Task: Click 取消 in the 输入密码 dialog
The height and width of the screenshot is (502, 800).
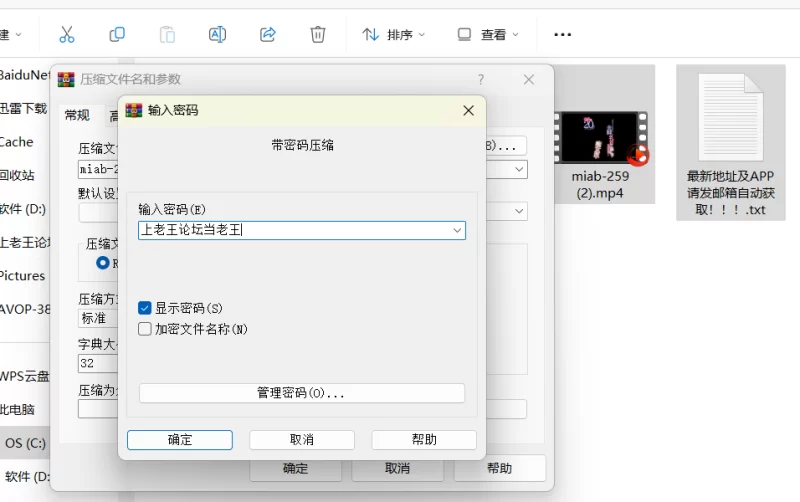Action: coord(302,440)
